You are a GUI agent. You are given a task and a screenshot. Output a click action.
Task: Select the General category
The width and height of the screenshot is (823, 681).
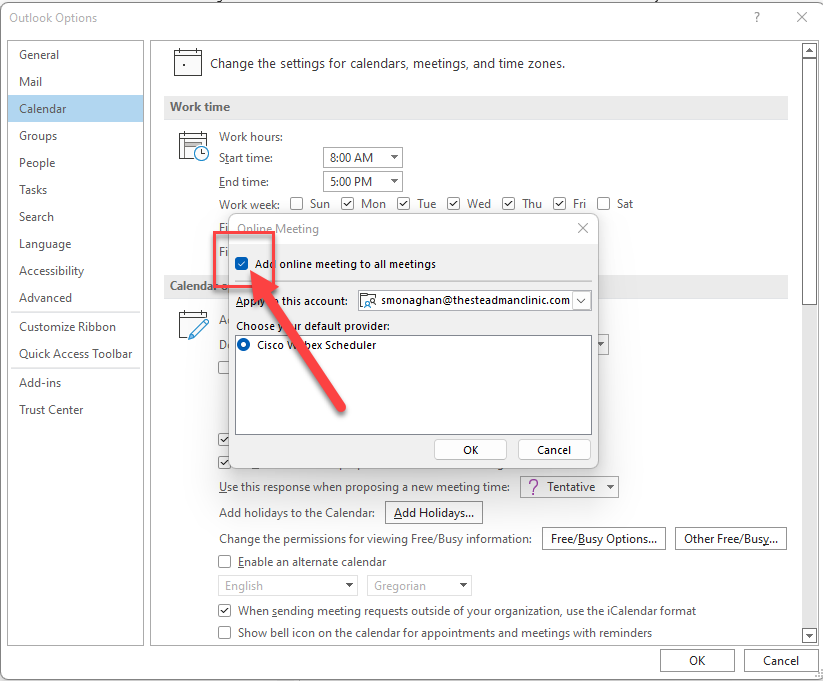(x=76, y=55)
